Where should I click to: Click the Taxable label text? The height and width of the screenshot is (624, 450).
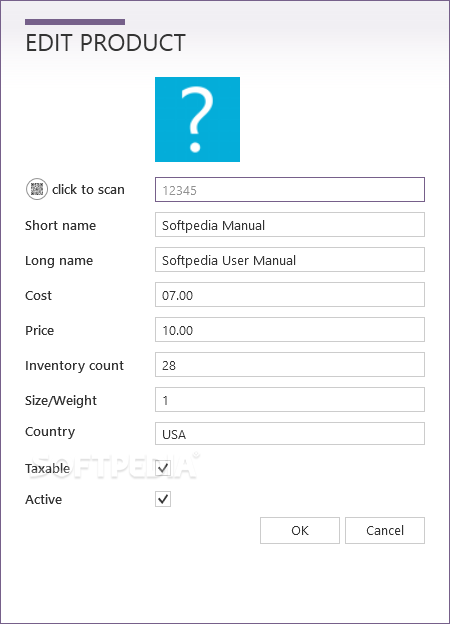[47, 468]
